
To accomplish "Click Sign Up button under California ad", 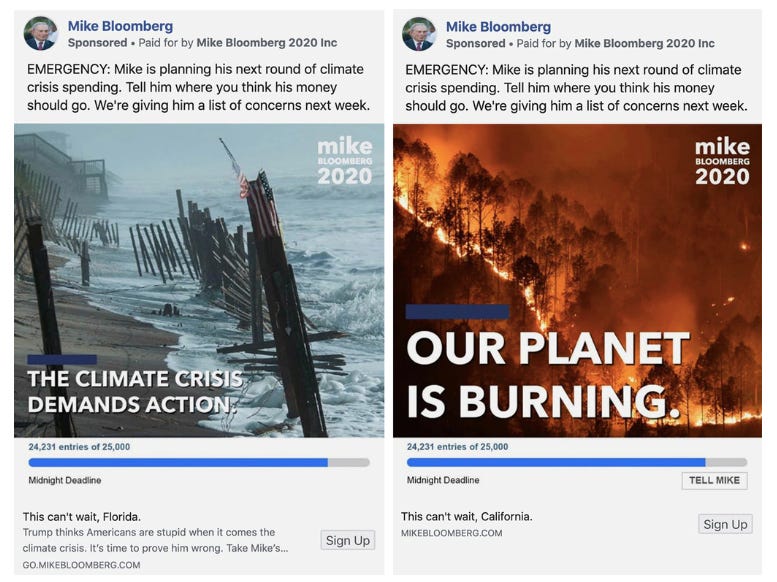I will tap(725, 524).
